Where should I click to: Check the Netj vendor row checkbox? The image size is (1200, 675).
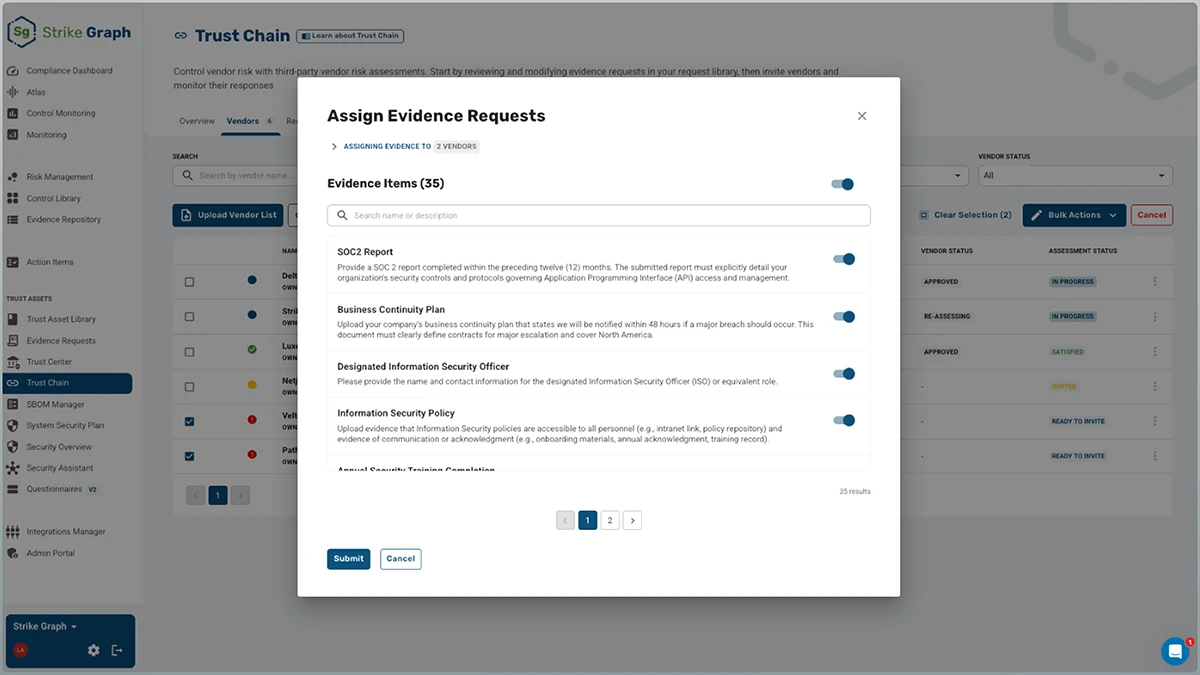point(190,386)
